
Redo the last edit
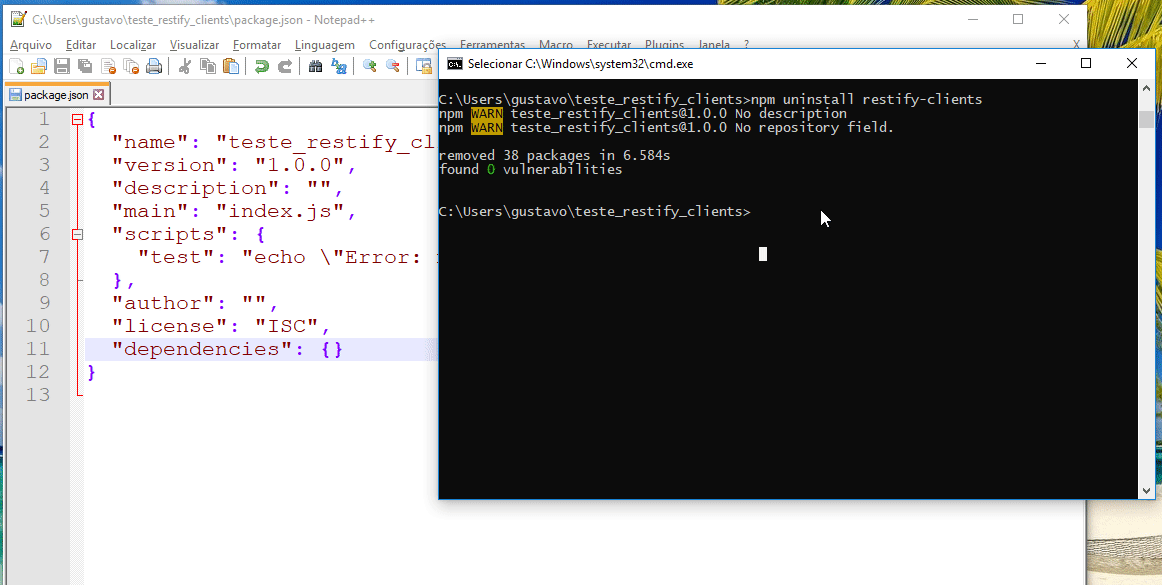click(x=286, y=66)
